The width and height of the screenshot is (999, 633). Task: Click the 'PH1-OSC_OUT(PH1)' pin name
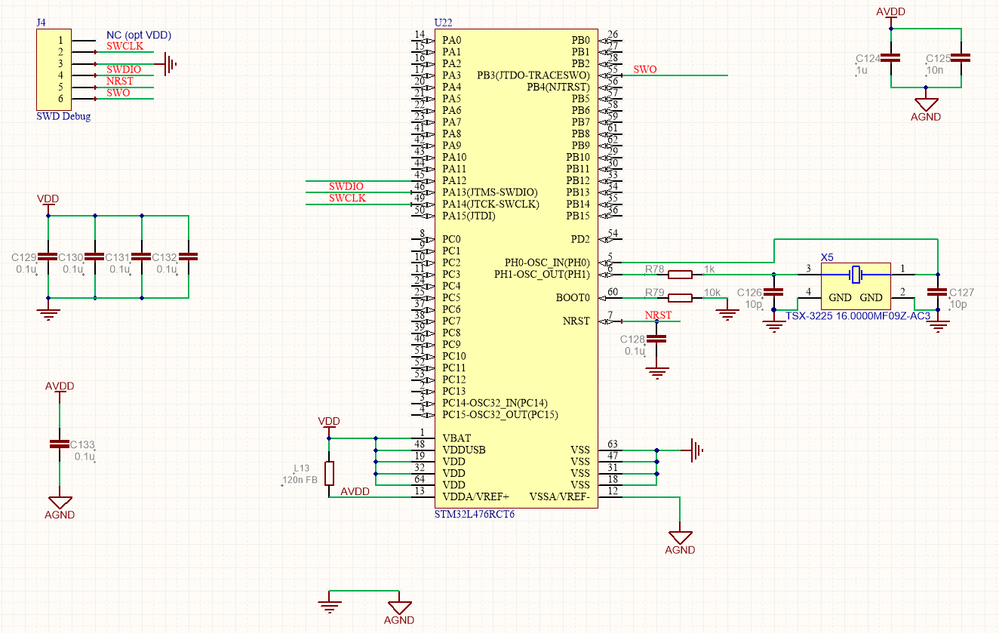click(542, 274)
